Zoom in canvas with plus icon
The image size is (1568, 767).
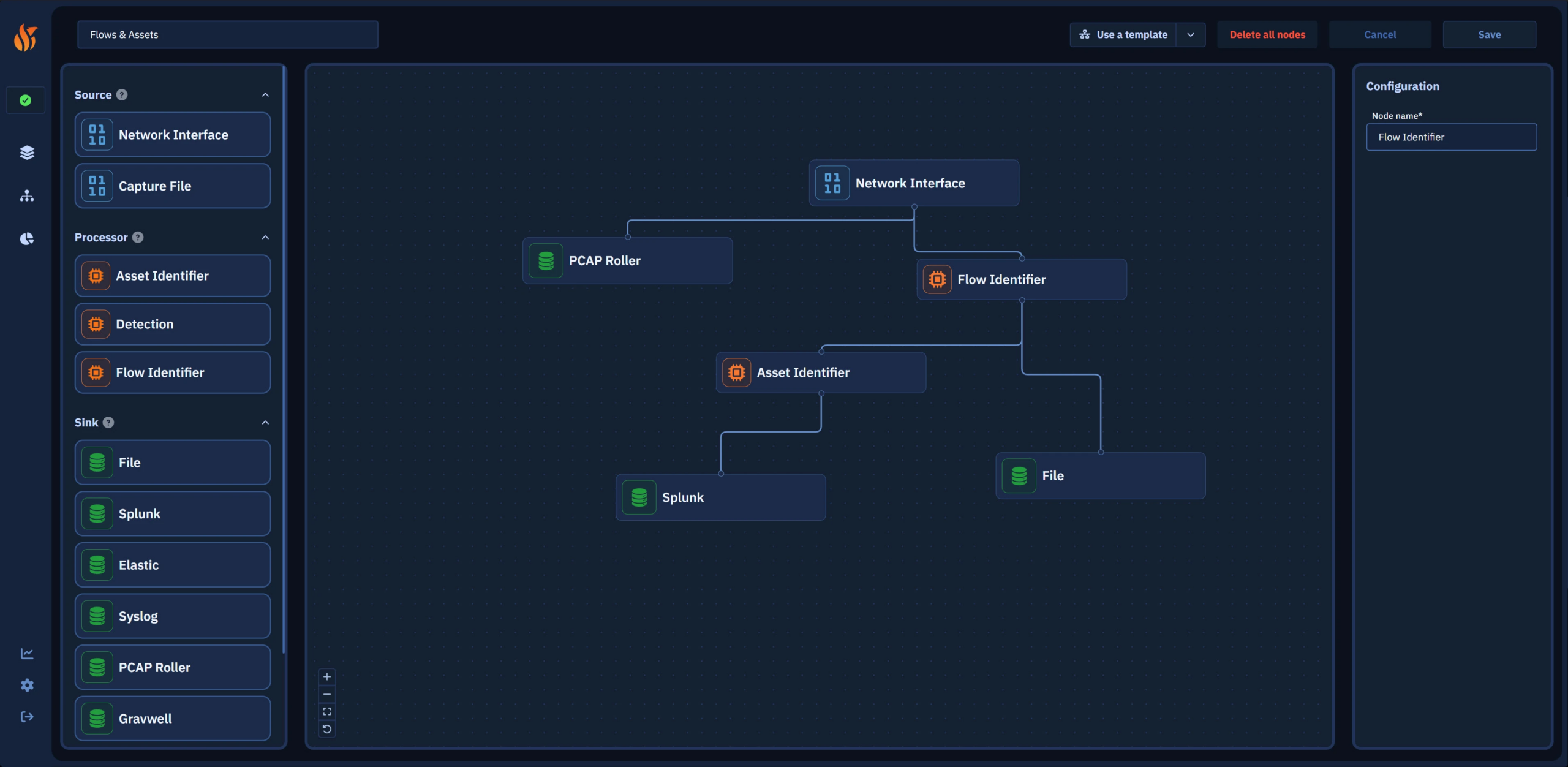click(x=327, y=677)
